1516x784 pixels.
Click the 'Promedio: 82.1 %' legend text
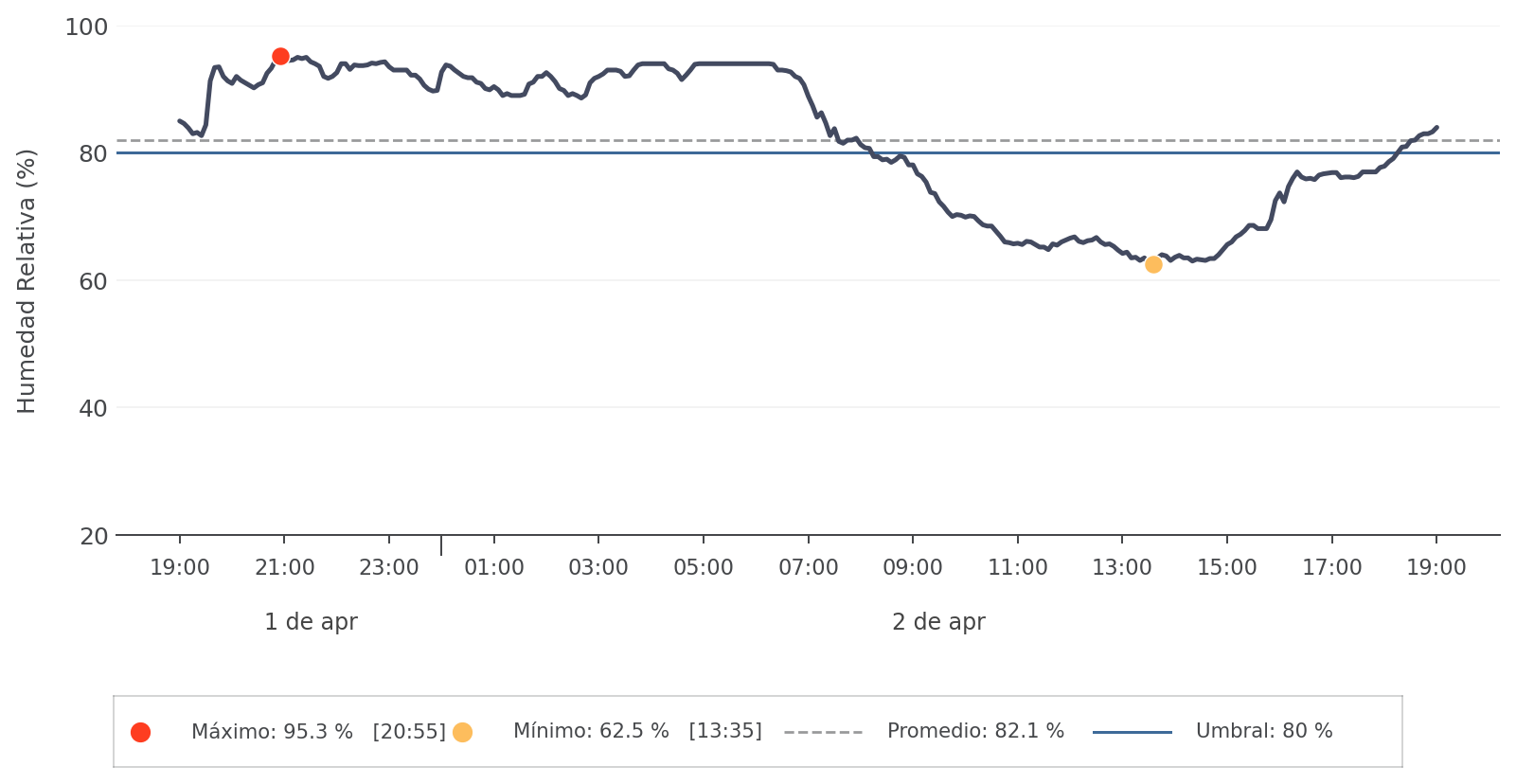(975, 732)
